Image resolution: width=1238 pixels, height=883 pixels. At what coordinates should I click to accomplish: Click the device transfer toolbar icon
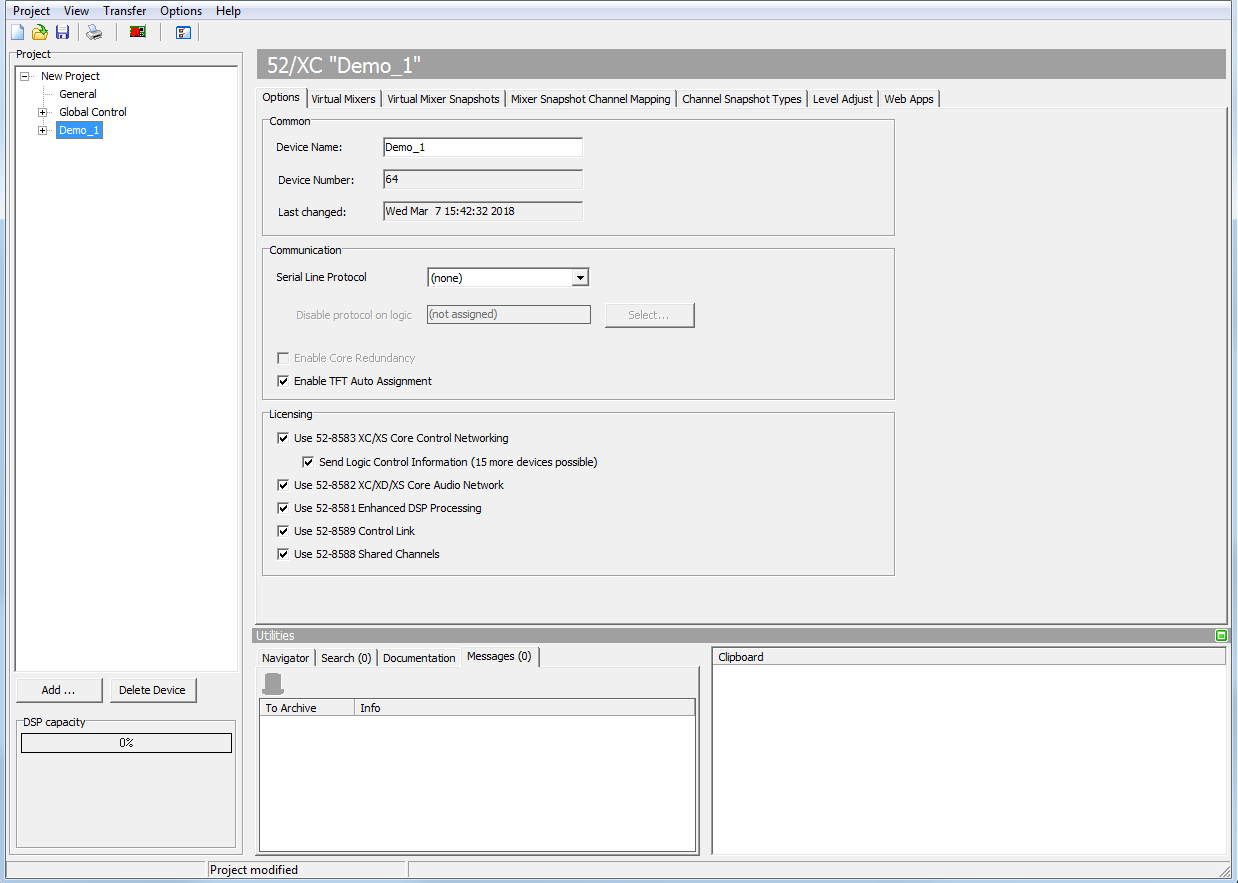point(137,31)
